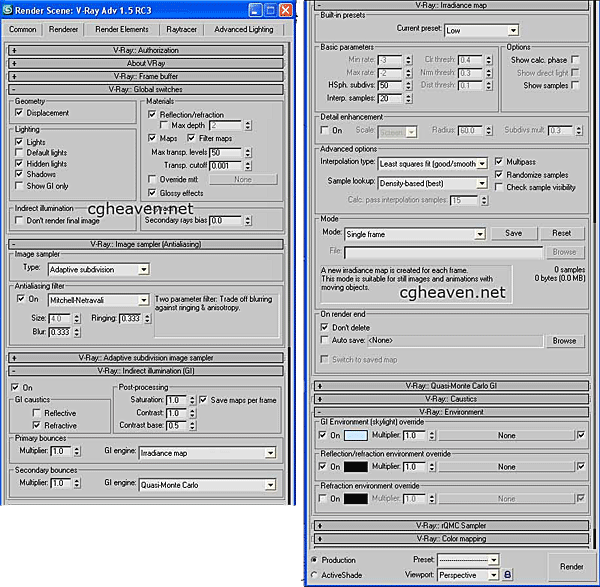Click the Interp. samples value field
This screenshot has height=587, width=600.
(390, 98)
